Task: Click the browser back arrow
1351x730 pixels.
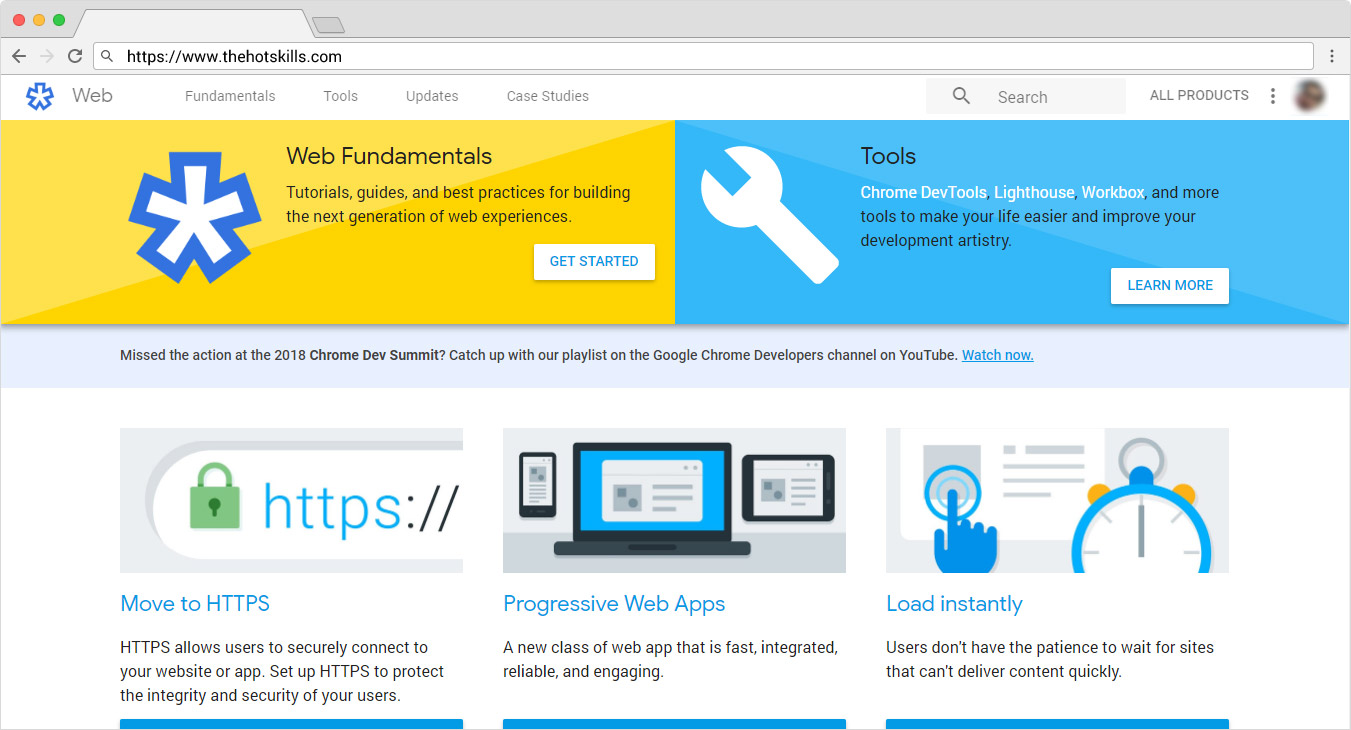Action: [19, 56]
